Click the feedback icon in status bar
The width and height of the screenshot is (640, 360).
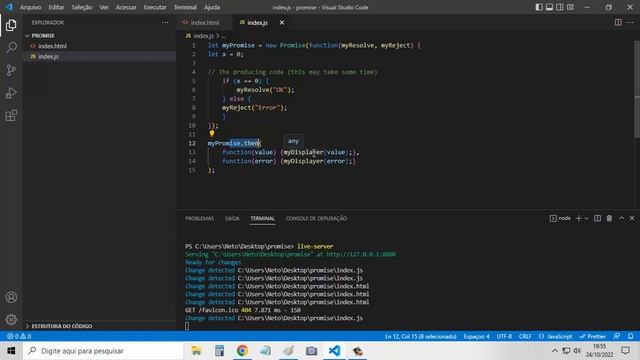click(x=617, y=336)
